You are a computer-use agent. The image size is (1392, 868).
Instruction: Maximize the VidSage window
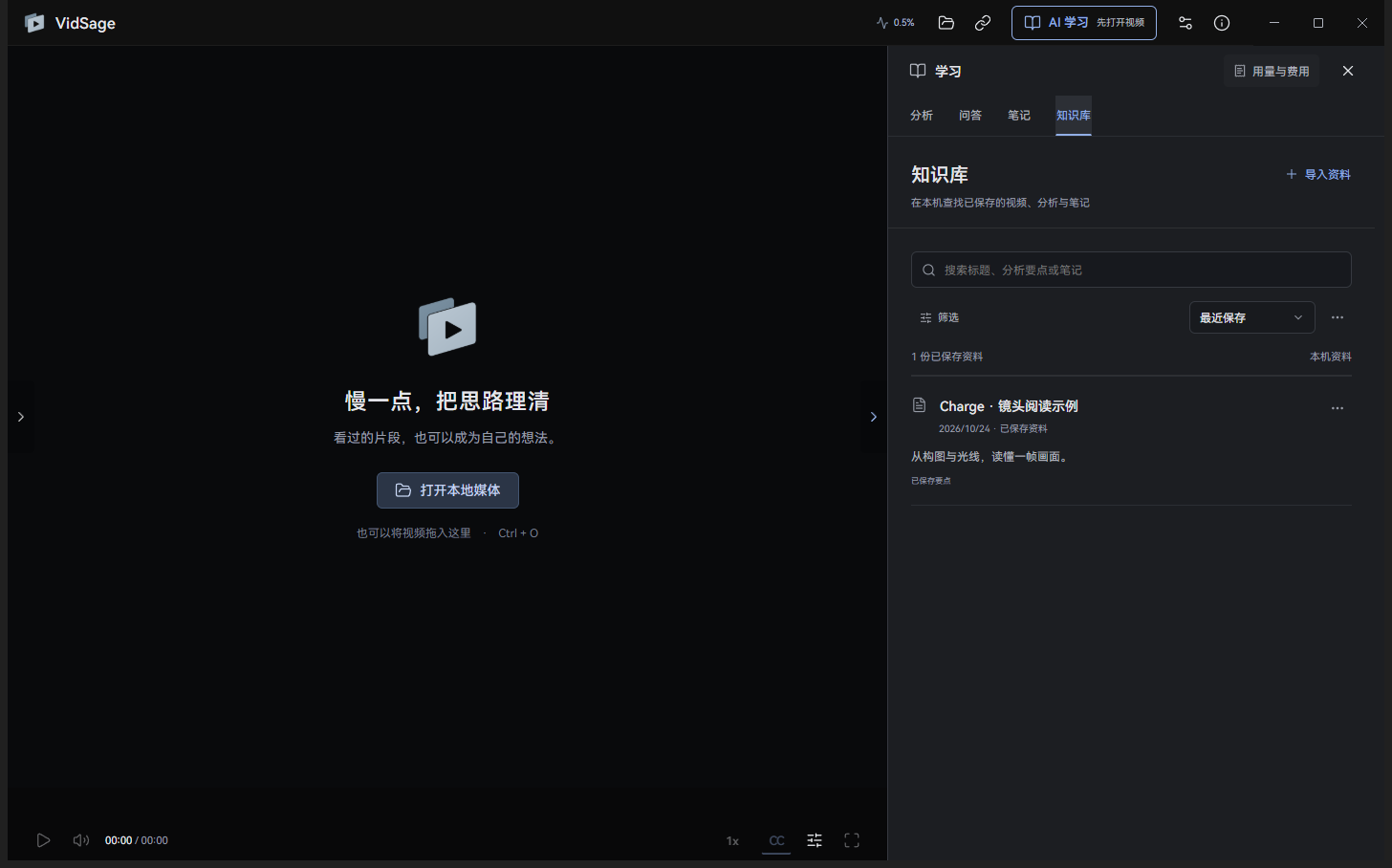pos(1318,23)
